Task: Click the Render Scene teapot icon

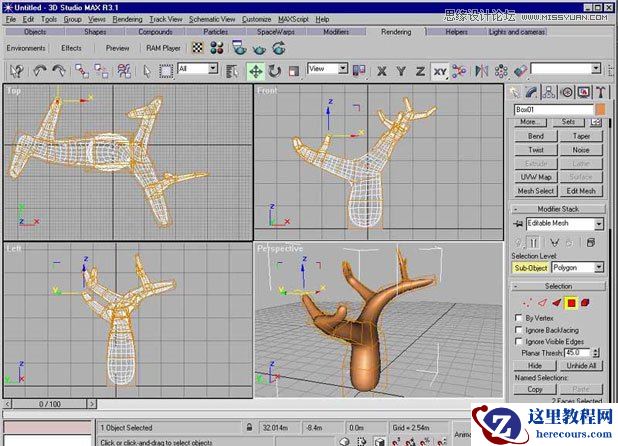Action: click(239, 48)
